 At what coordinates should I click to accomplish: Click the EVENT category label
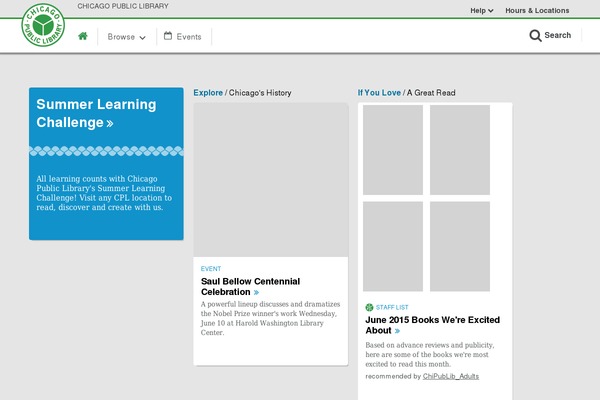pyautogui.click(x=211, y=269)
